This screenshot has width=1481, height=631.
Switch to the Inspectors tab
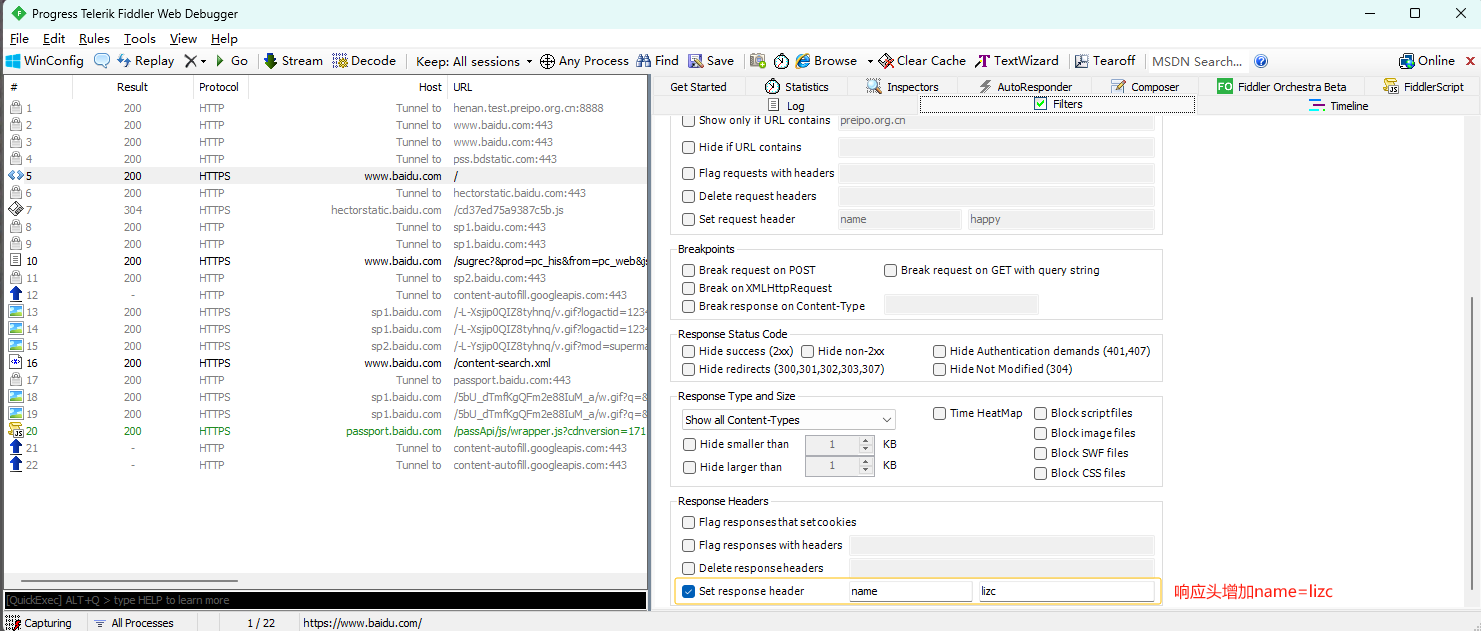(902, 87)
